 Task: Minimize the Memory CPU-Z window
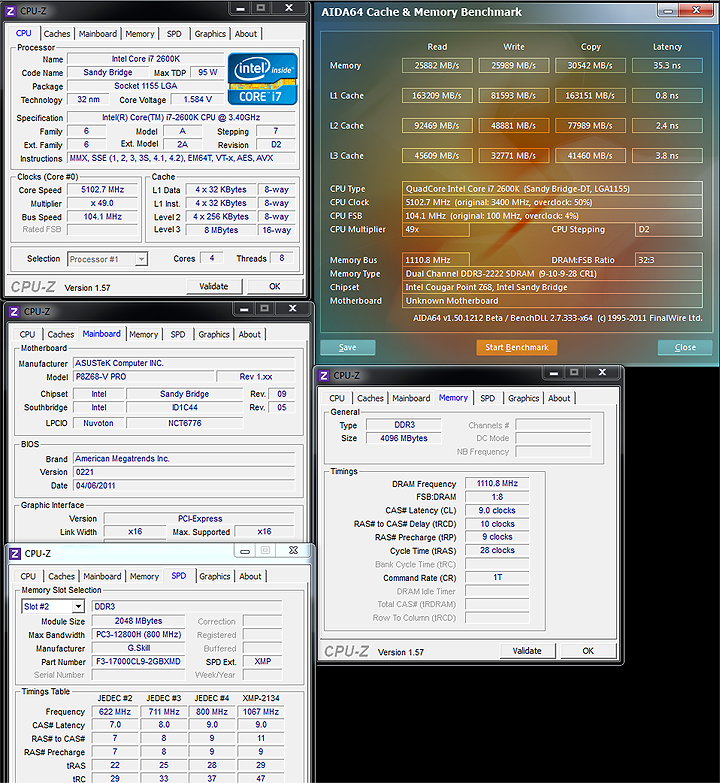point(553,373)
